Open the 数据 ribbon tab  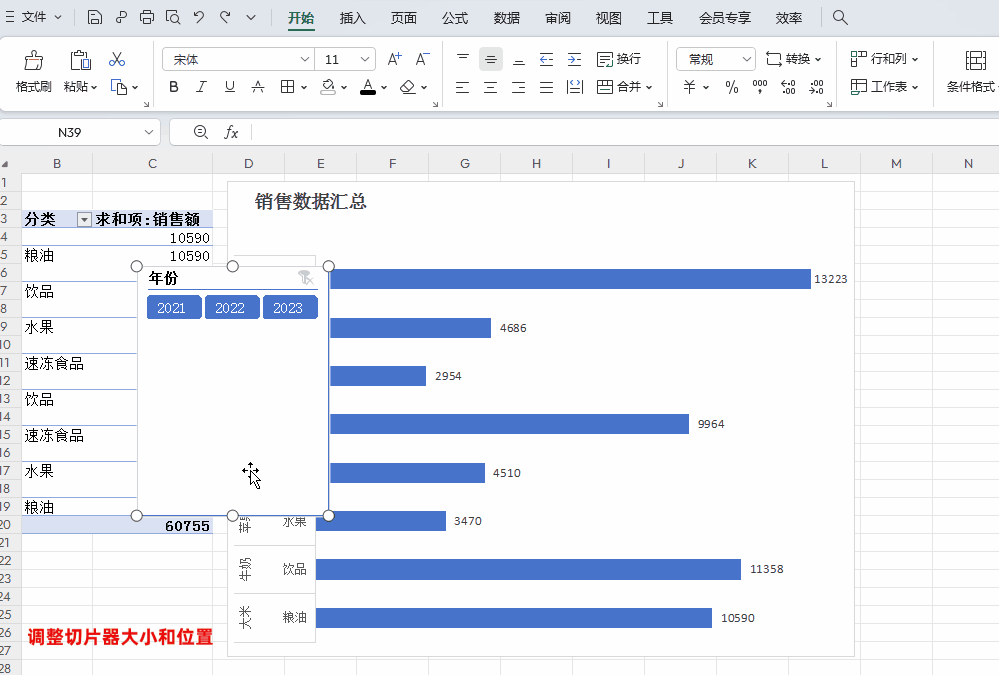tap(506, 18)
